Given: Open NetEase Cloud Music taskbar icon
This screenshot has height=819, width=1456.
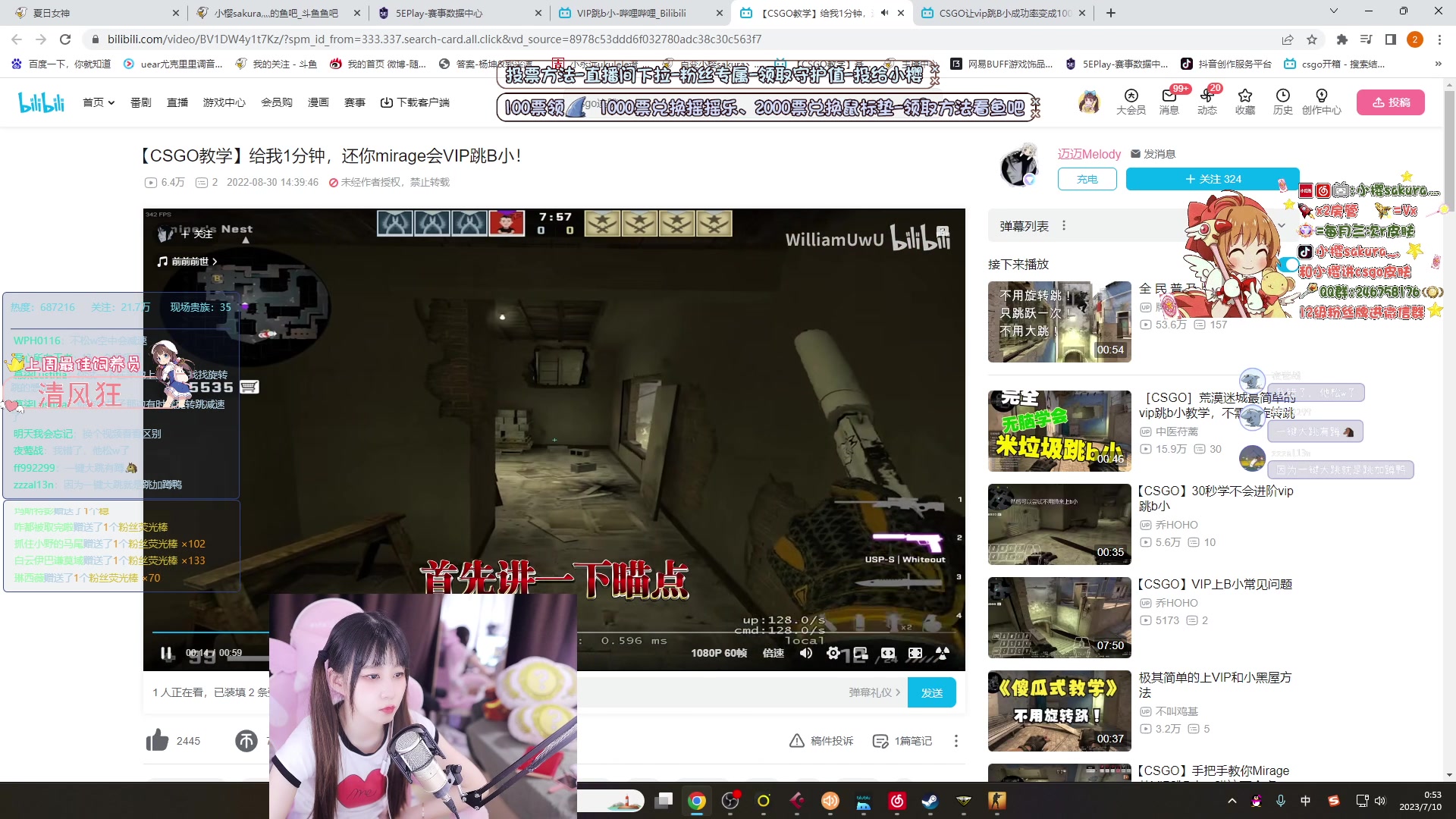Looking at the screenshot, I should (x=897, y=801).
